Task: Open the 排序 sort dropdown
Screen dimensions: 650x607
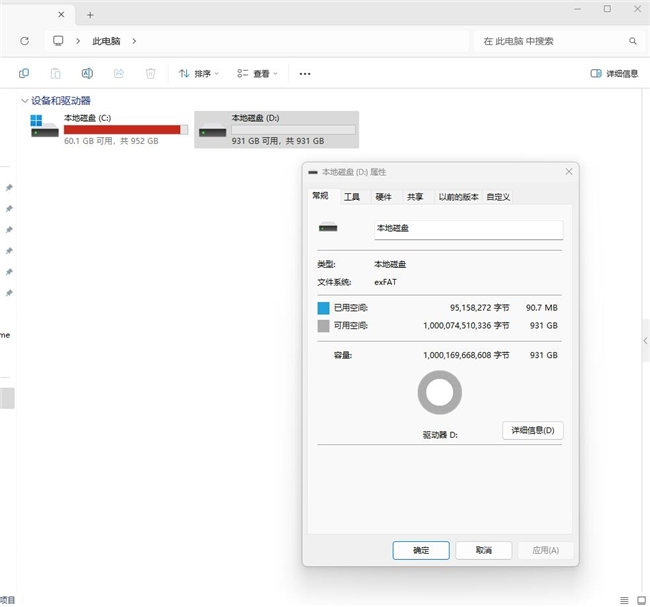Action: [200, 73]
